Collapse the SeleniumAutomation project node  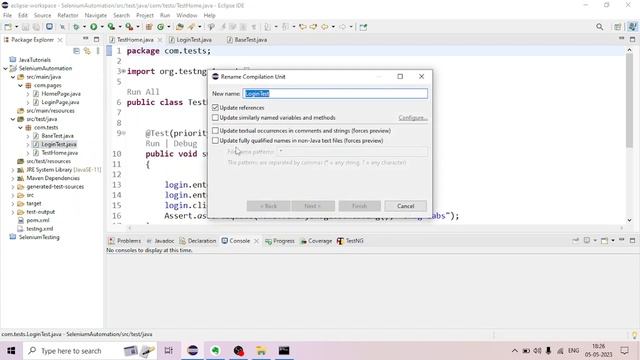point(5,69)
